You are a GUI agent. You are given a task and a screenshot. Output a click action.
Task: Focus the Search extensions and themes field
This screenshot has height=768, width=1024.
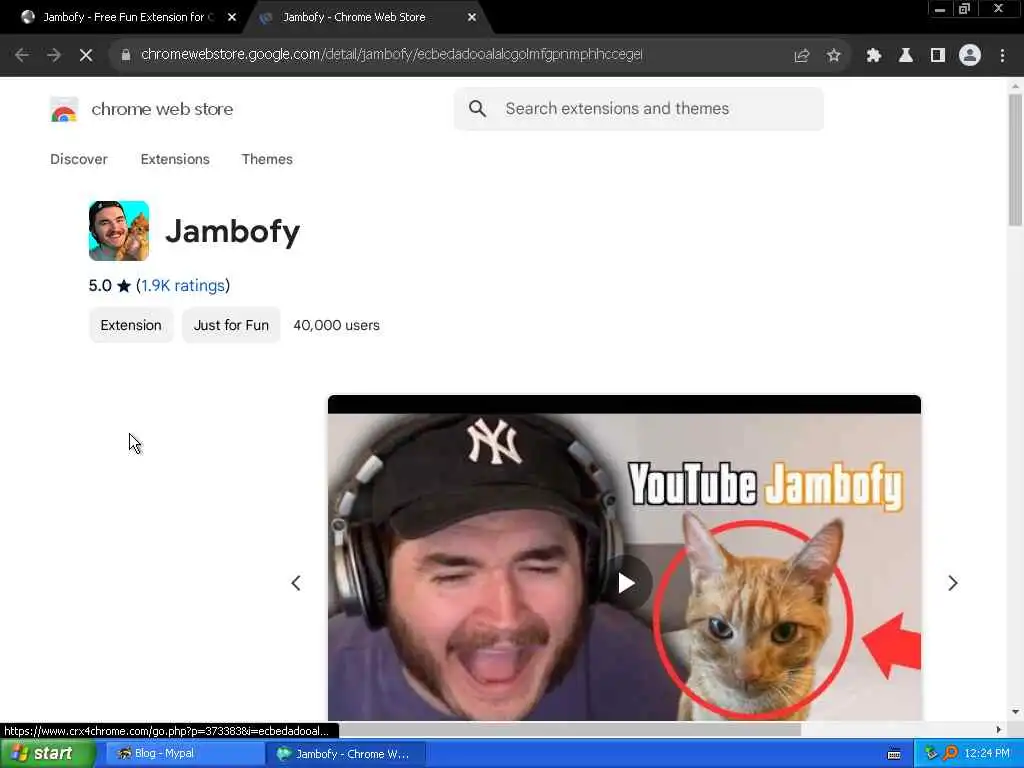[x=639, y=108]
